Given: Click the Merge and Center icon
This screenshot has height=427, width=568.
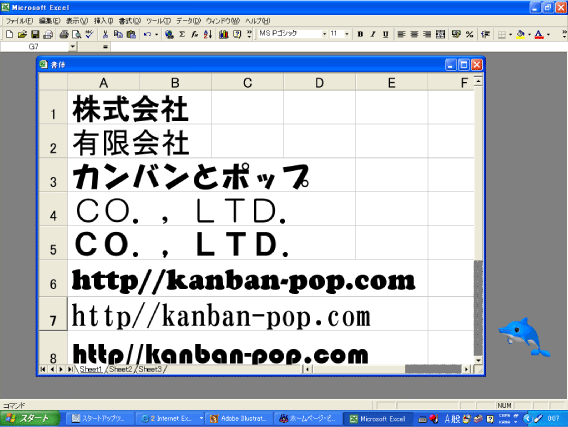Looking at the screenshot, I should (x=440, y=34).
